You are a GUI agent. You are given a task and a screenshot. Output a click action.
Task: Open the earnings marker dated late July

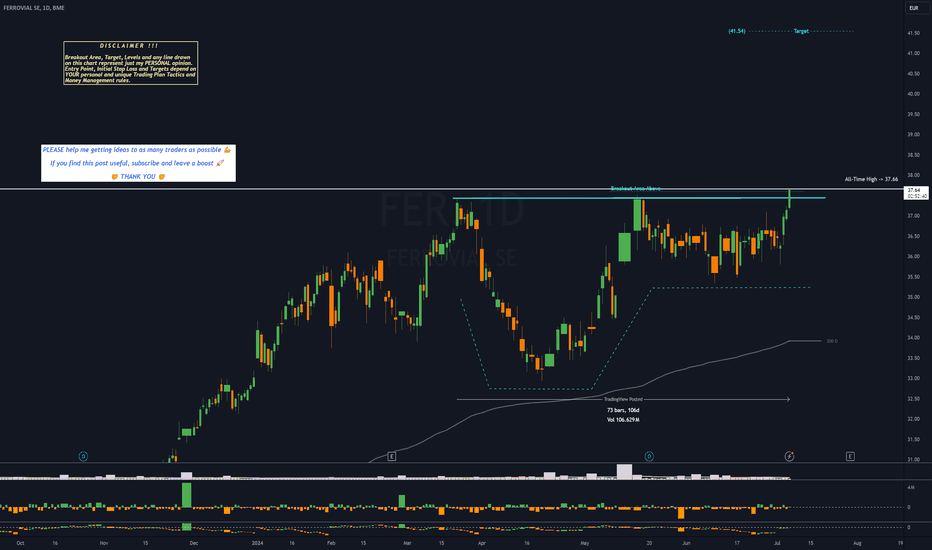[x=850, y=456]
